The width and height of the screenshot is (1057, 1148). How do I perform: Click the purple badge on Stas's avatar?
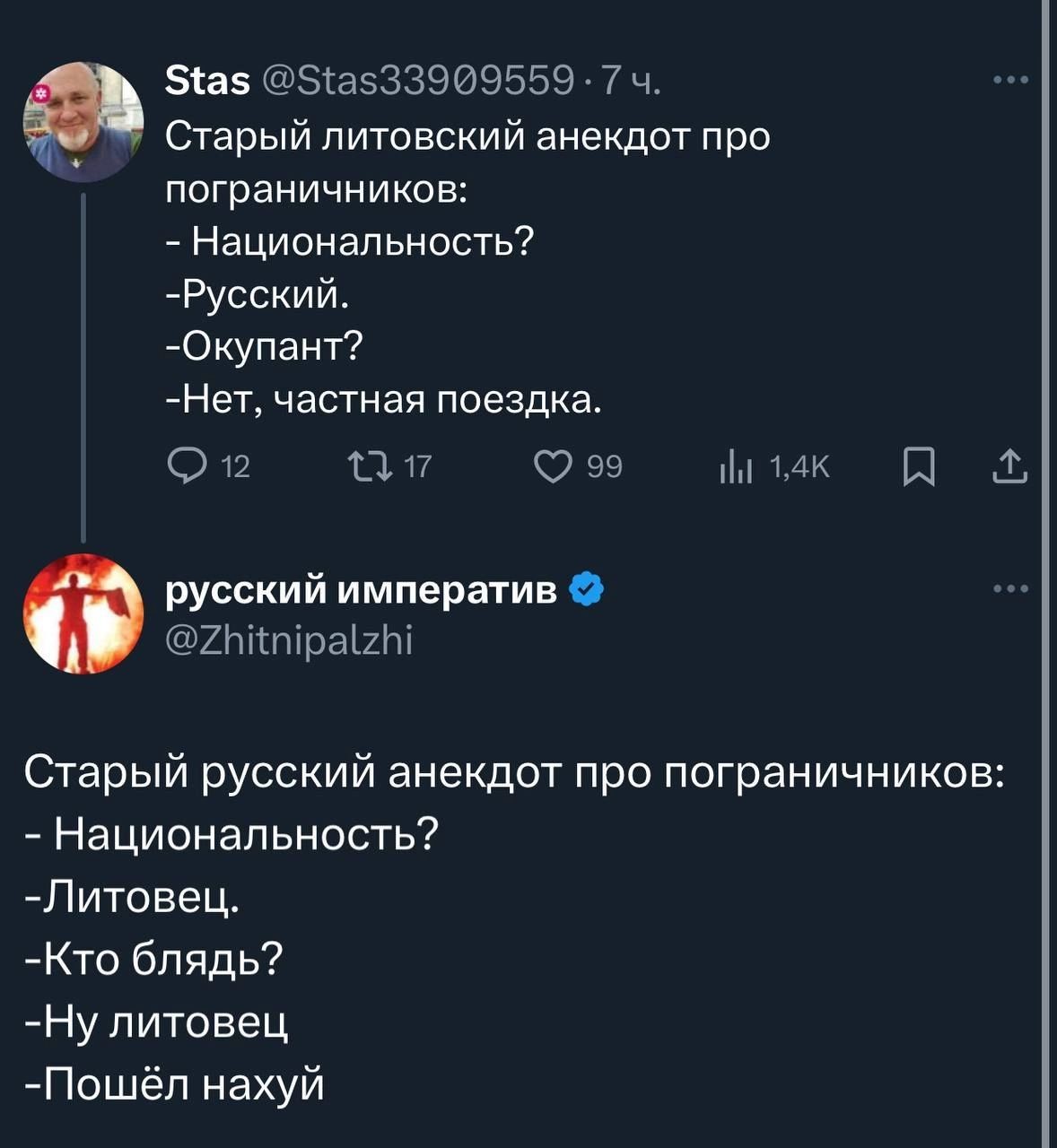click(39, 92)
